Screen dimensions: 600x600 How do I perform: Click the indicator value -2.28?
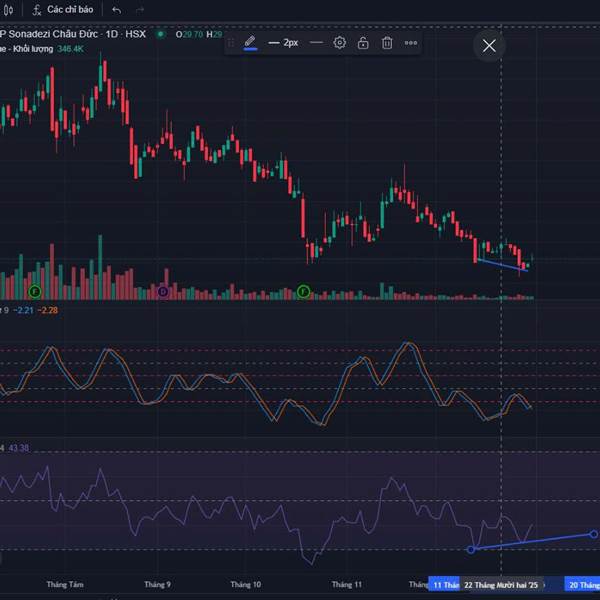[48, 310]
